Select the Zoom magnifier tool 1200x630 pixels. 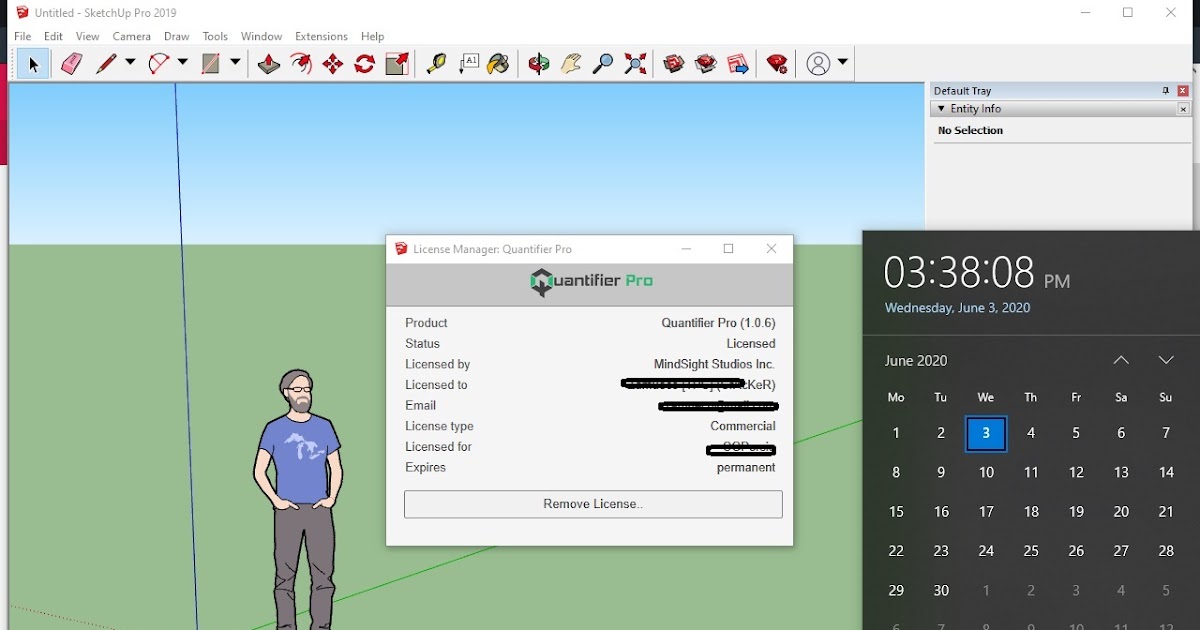coord(603,64)
